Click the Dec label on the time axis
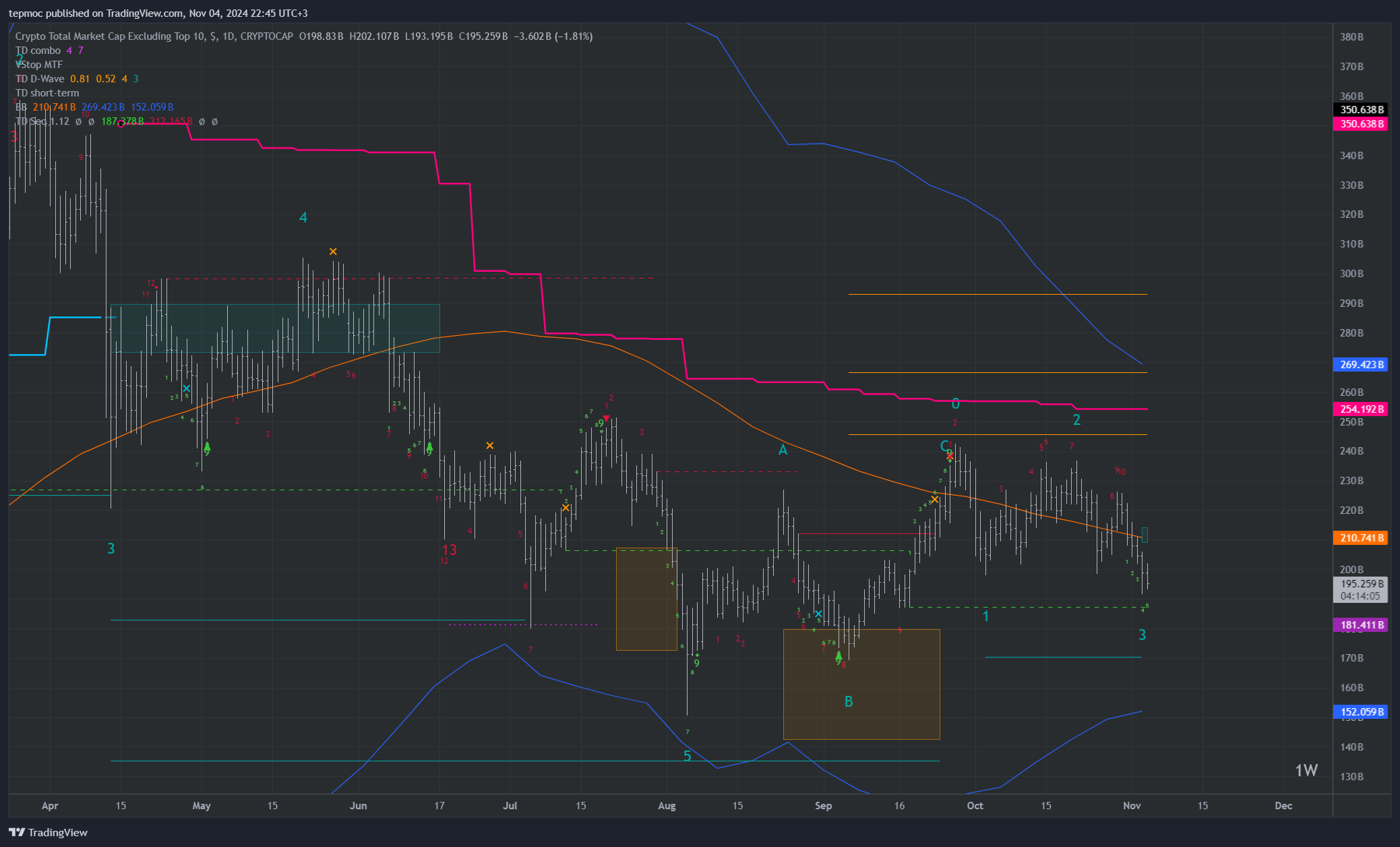The image size is (1400, 847). tap(1284, 806)
